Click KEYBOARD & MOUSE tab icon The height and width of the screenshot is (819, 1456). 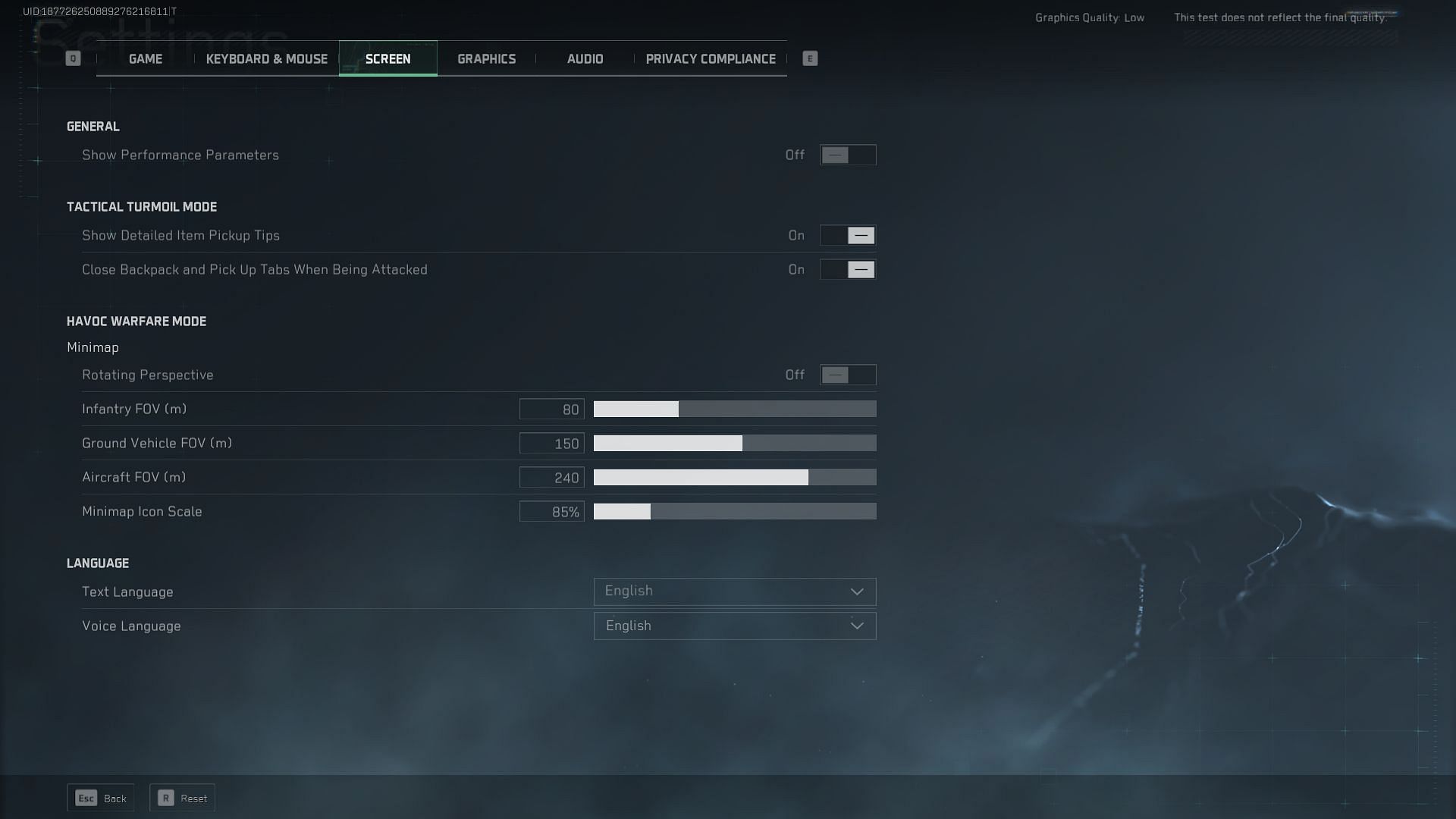coord(267,58)
